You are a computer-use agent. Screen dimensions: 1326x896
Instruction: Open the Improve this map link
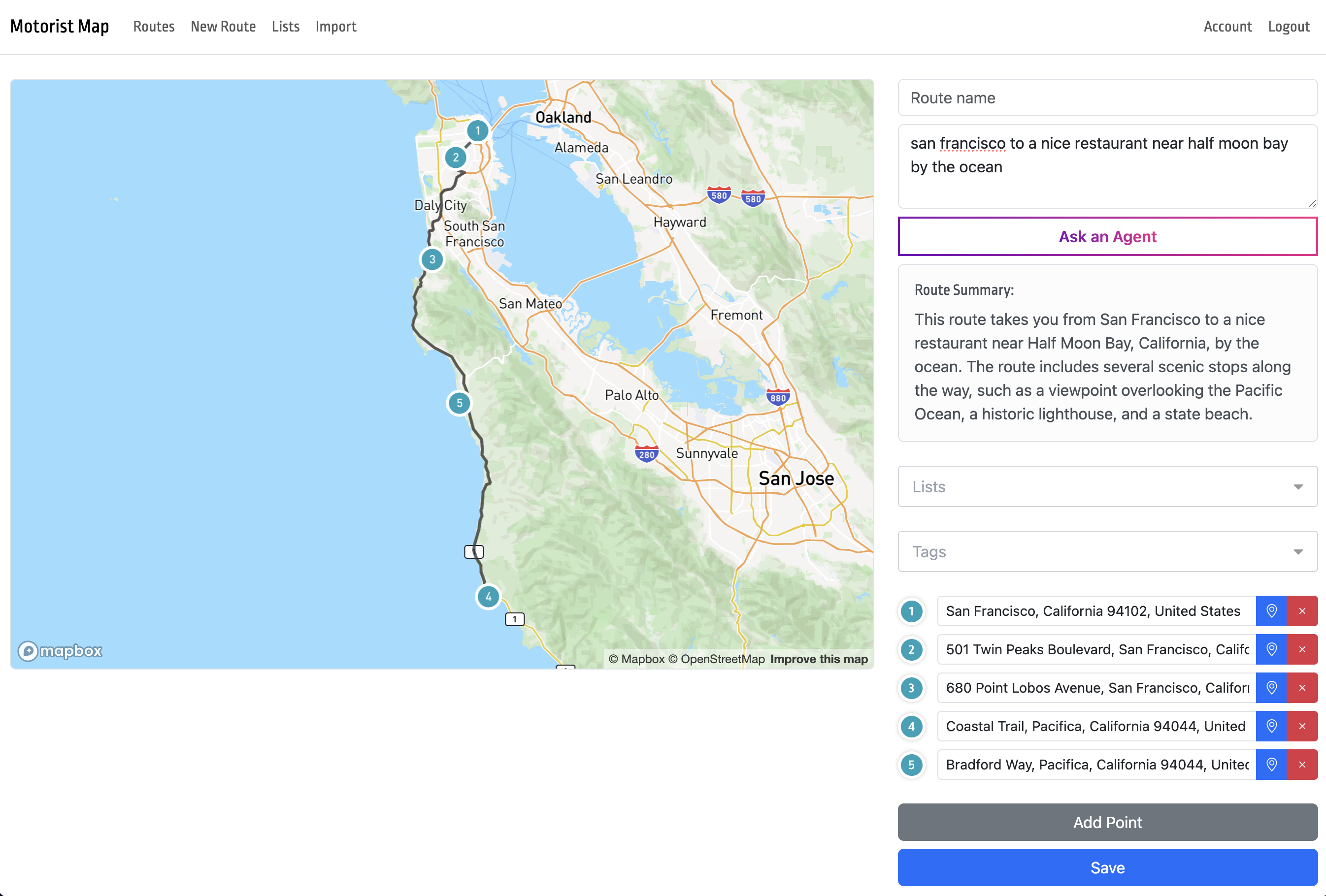[818, 659]
